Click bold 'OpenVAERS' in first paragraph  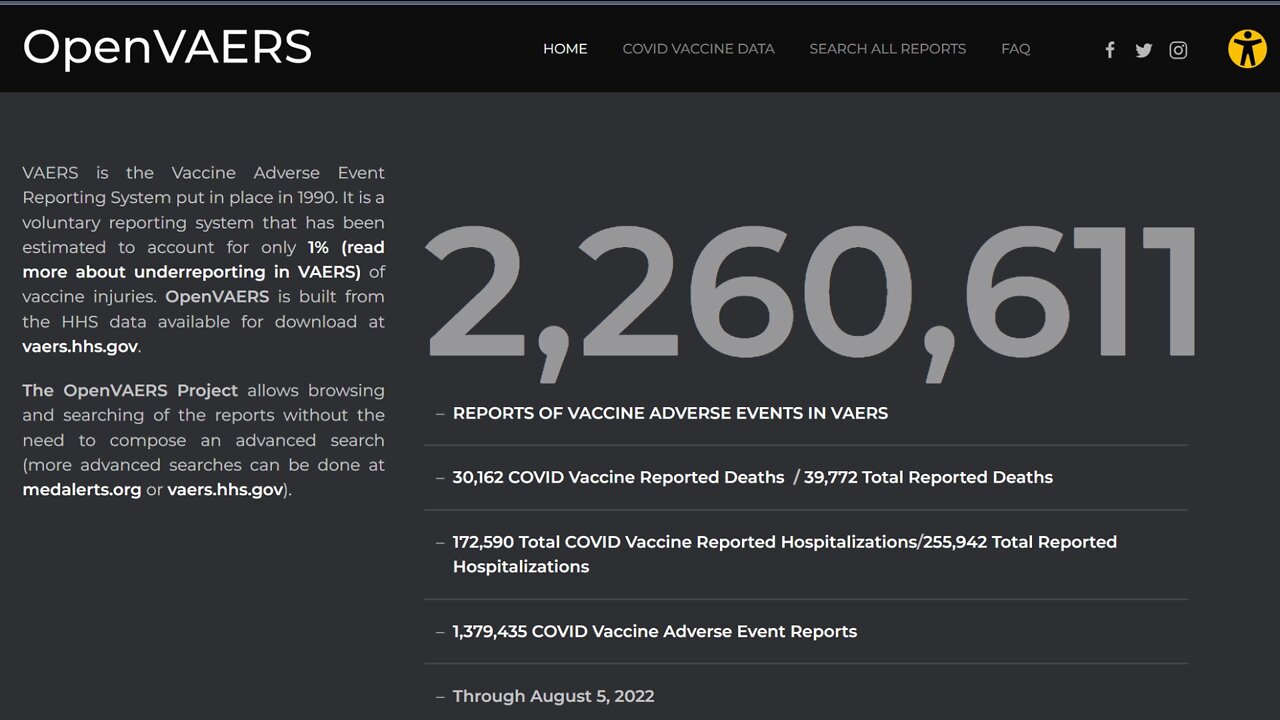click(x=217, y=297)
